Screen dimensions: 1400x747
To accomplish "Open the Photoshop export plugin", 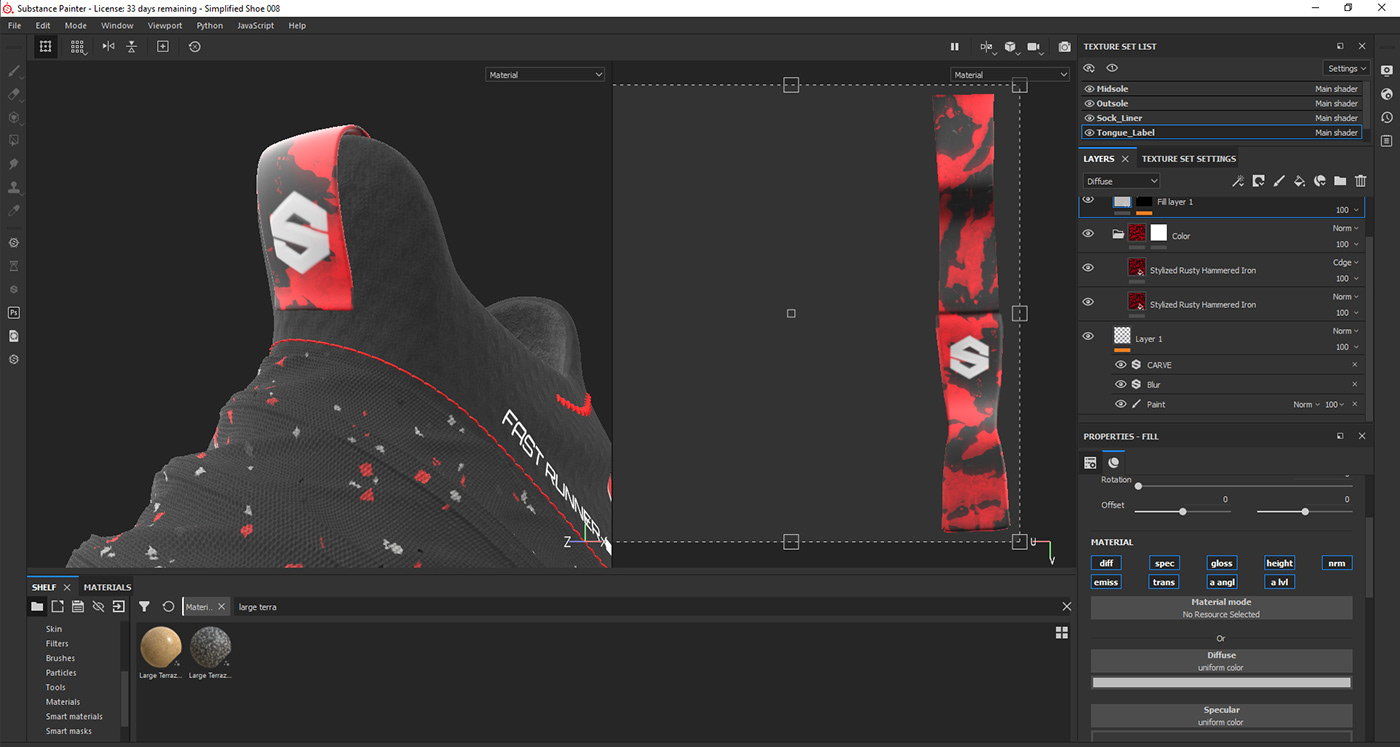I will coord(13,312).
